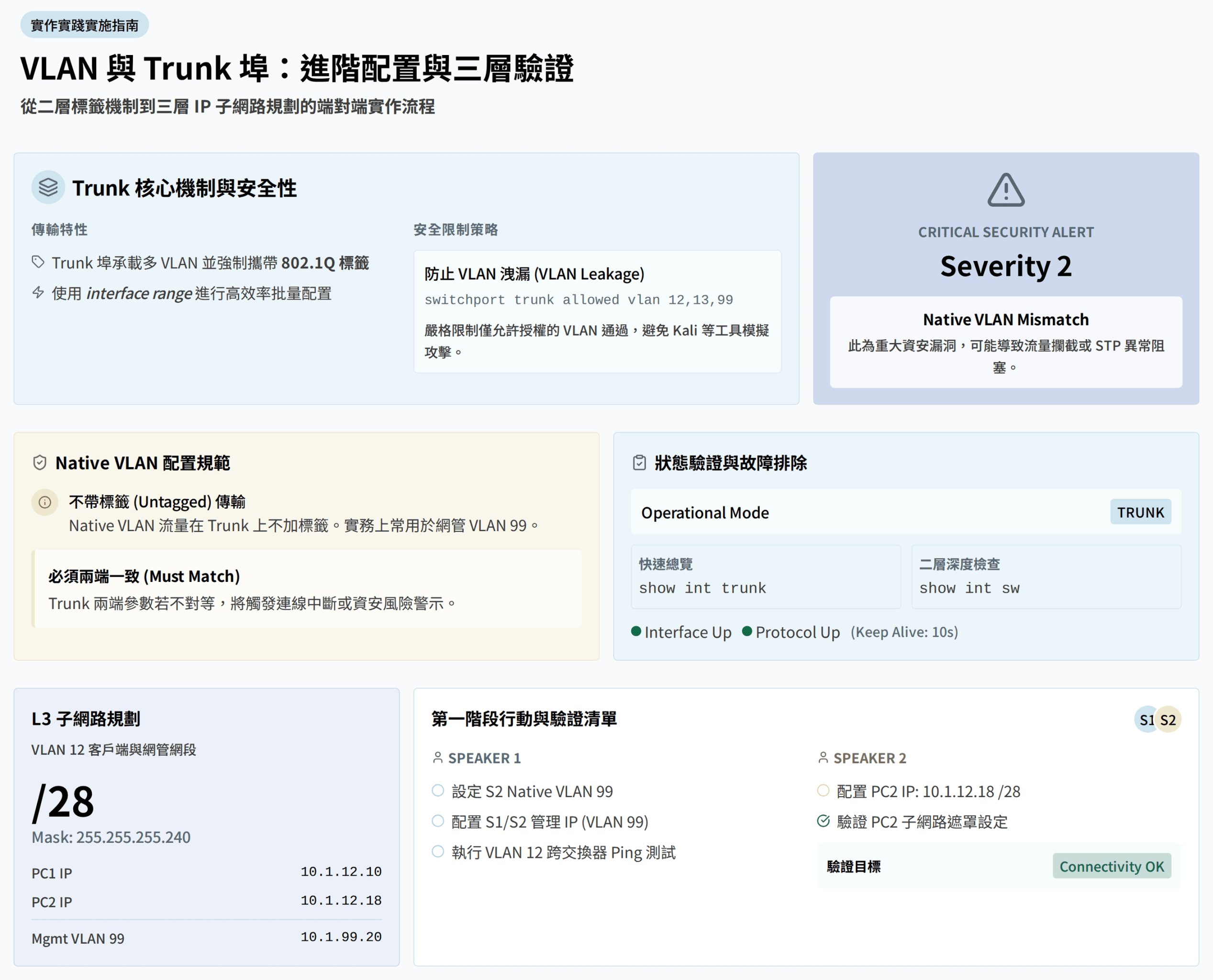The image size is (1213, 980).
Task: Uncheck the 驗證 PC2 子網路遮罩設定 checkmark
Action: tap(824, 821)
